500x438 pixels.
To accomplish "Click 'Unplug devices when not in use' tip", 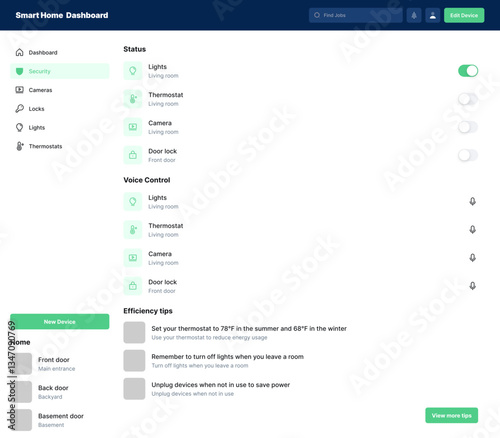I will coord(221,385).
